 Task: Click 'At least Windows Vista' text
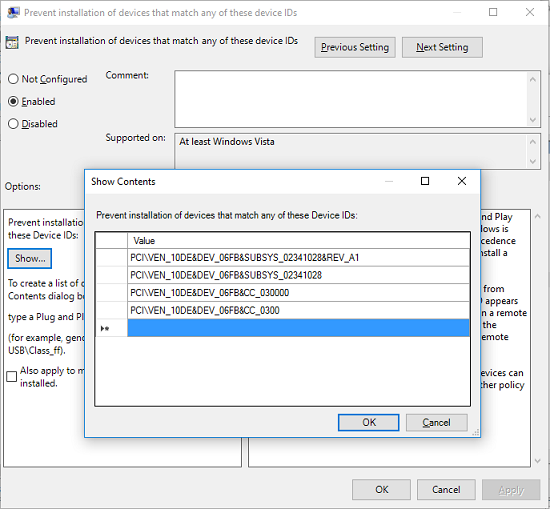tap(227, 142)
